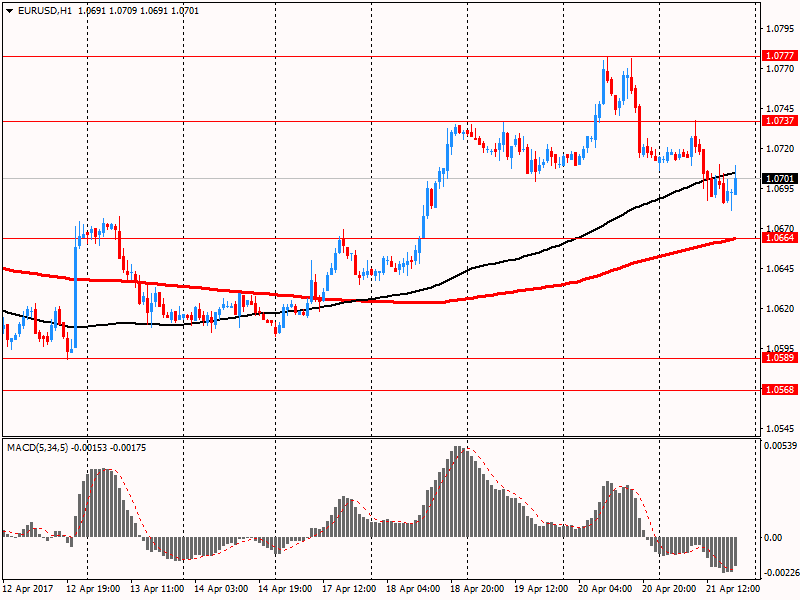Select the 1.0645 price scale value
The height and width of the screenshot is (600, 800).
tap(780, 268)
